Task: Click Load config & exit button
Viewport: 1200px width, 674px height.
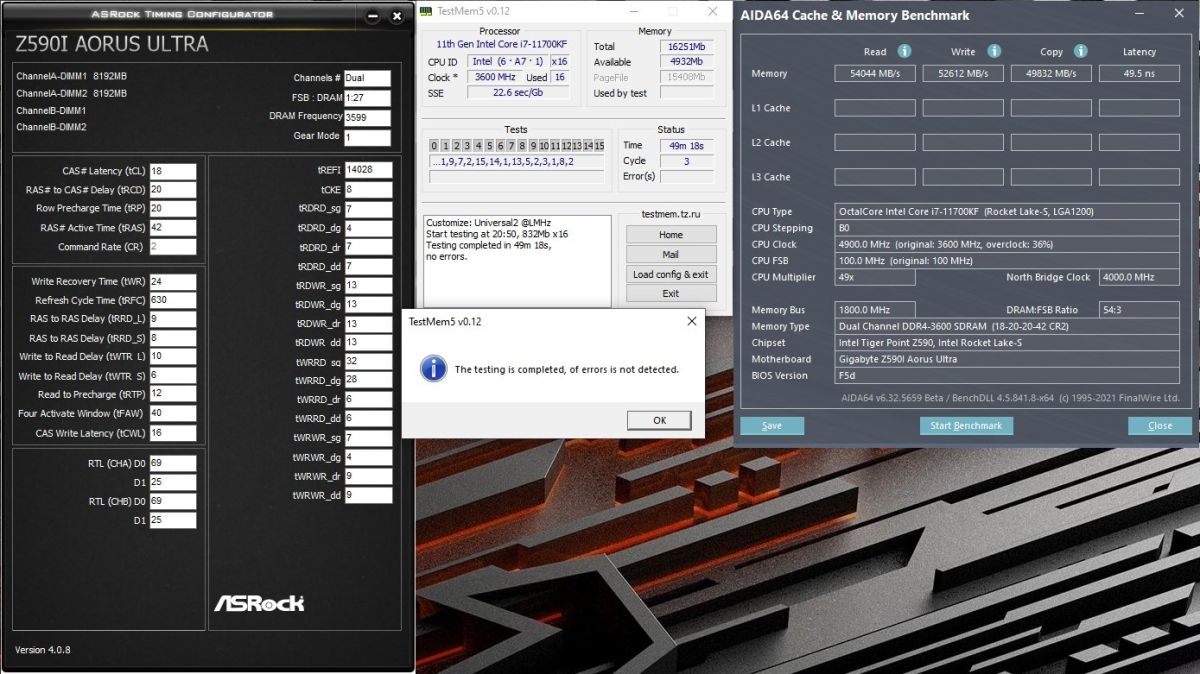Action: pos(671,274)
